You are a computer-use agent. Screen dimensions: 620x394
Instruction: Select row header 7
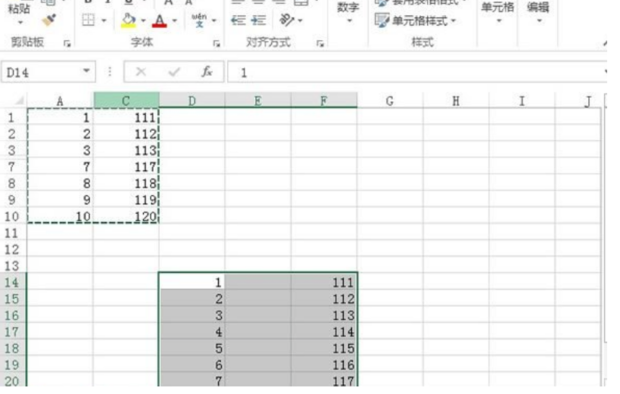[12, 167]
